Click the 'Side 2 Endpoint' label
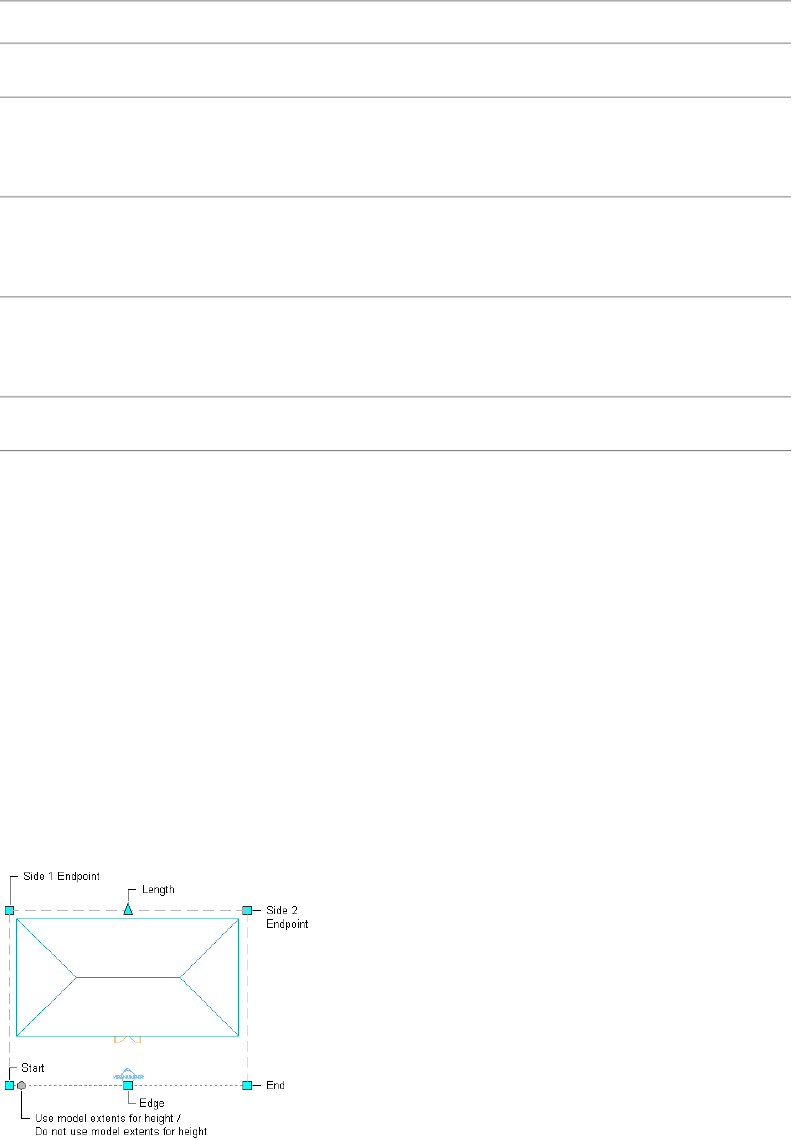Viewport: 792px width, 1140px height. point(287,917)
